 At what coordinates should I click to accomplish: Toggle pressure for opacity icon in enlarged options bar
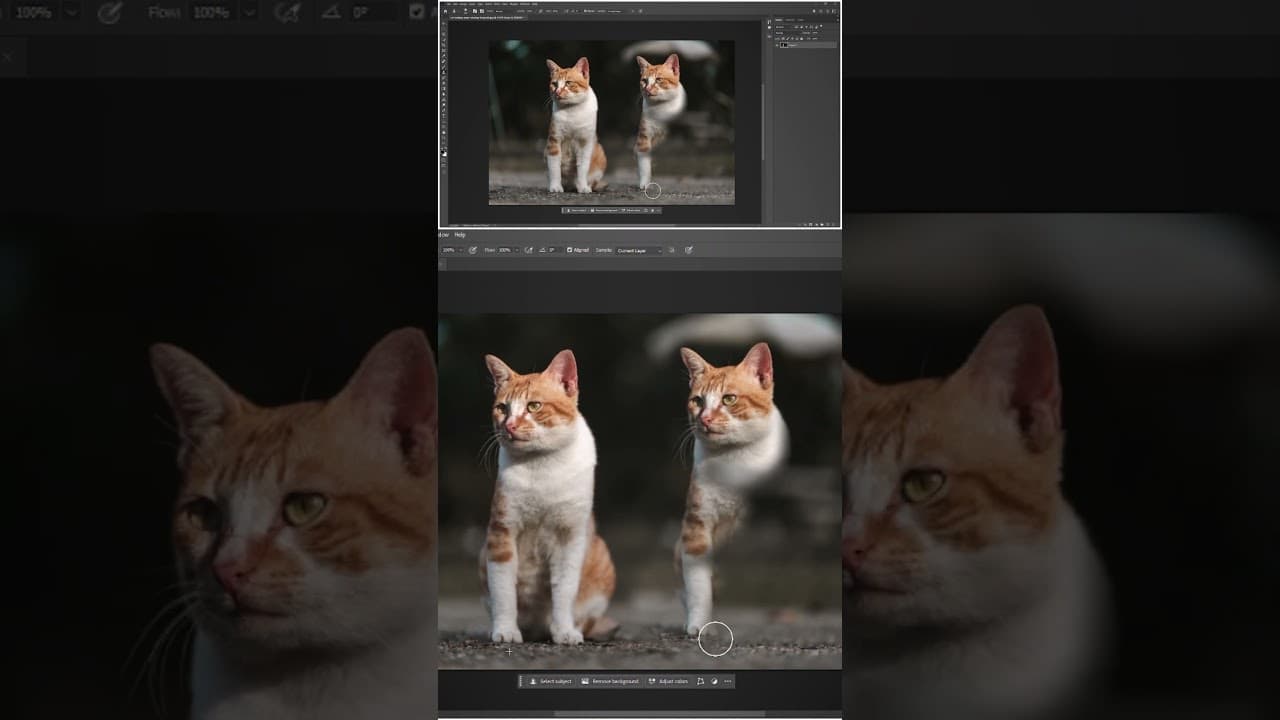point(473,250)
